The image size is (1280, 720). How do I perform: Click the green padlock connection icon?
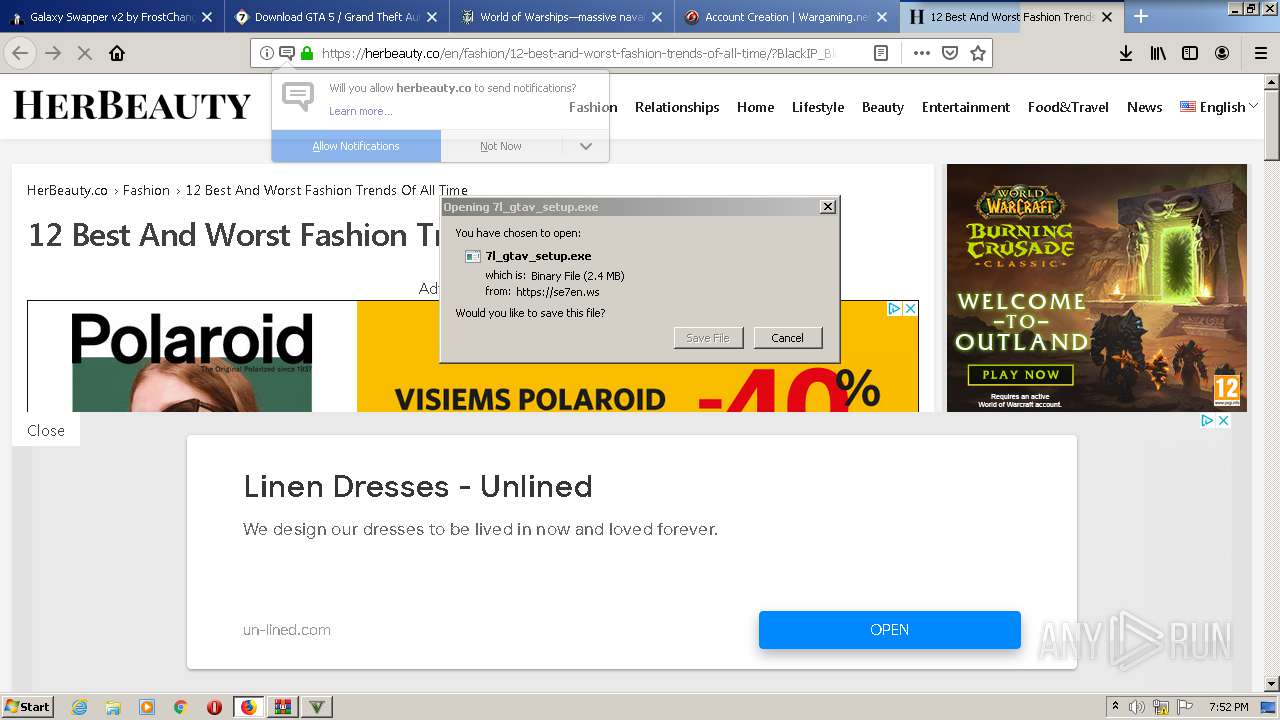(306, 53)
